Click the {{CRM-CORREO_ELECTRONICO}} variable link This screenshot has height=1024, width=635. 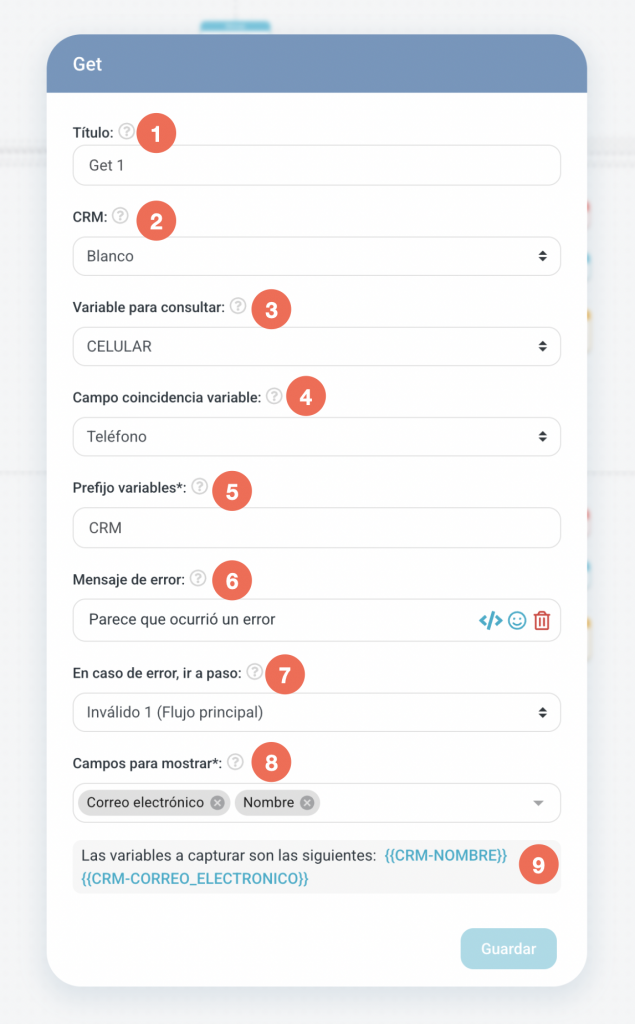pos(194,878)
